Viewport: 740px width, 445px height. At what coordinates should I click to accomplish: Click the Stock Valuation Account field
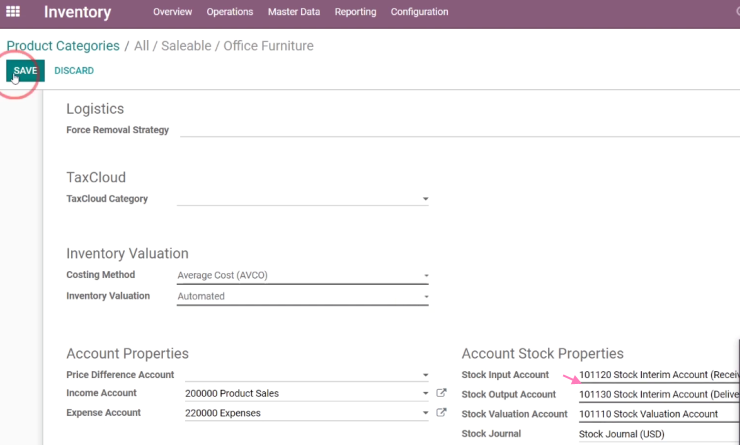click(x=659, y=414)
